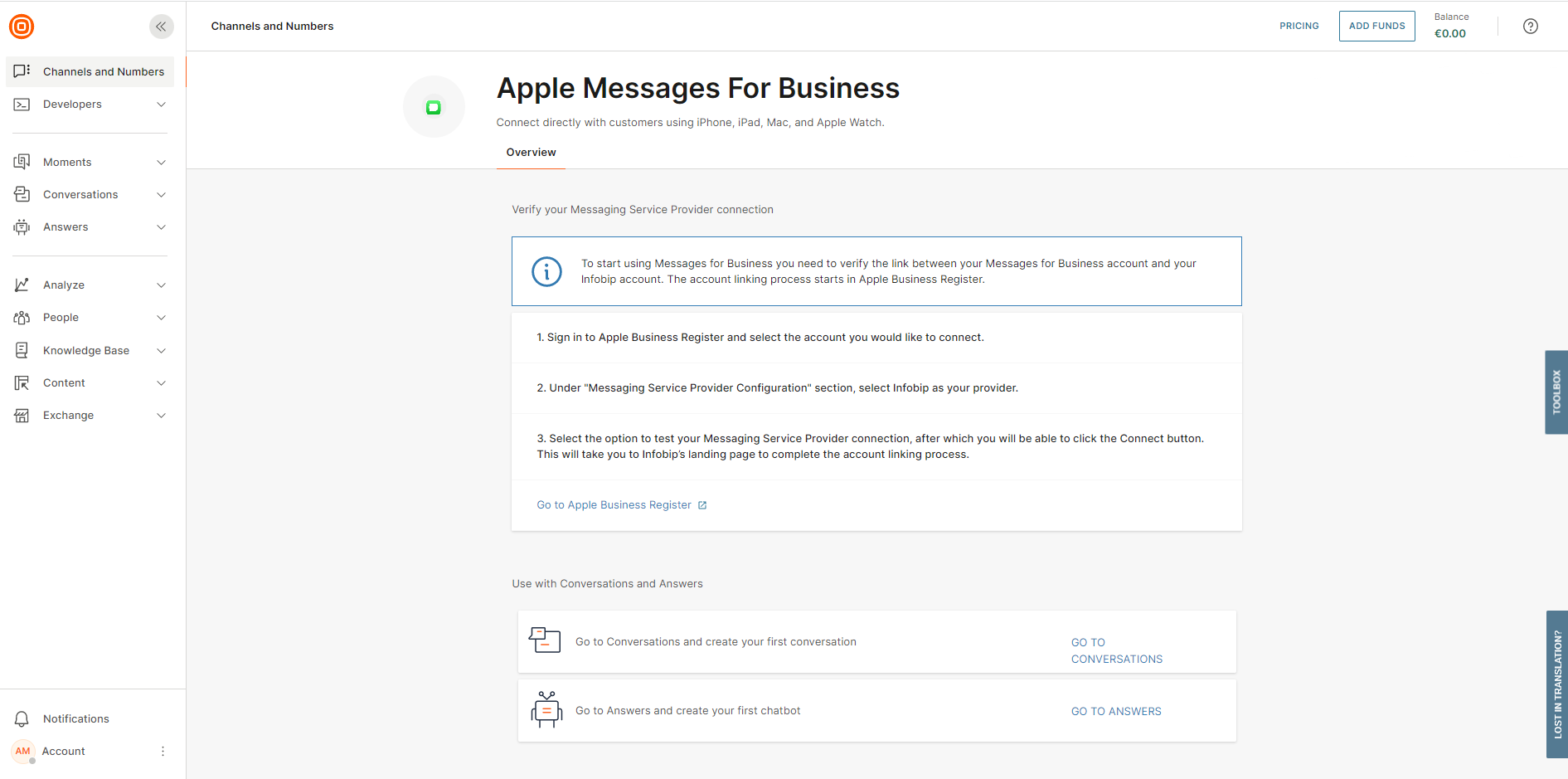Open the help question mark icon

(1530, 26)
